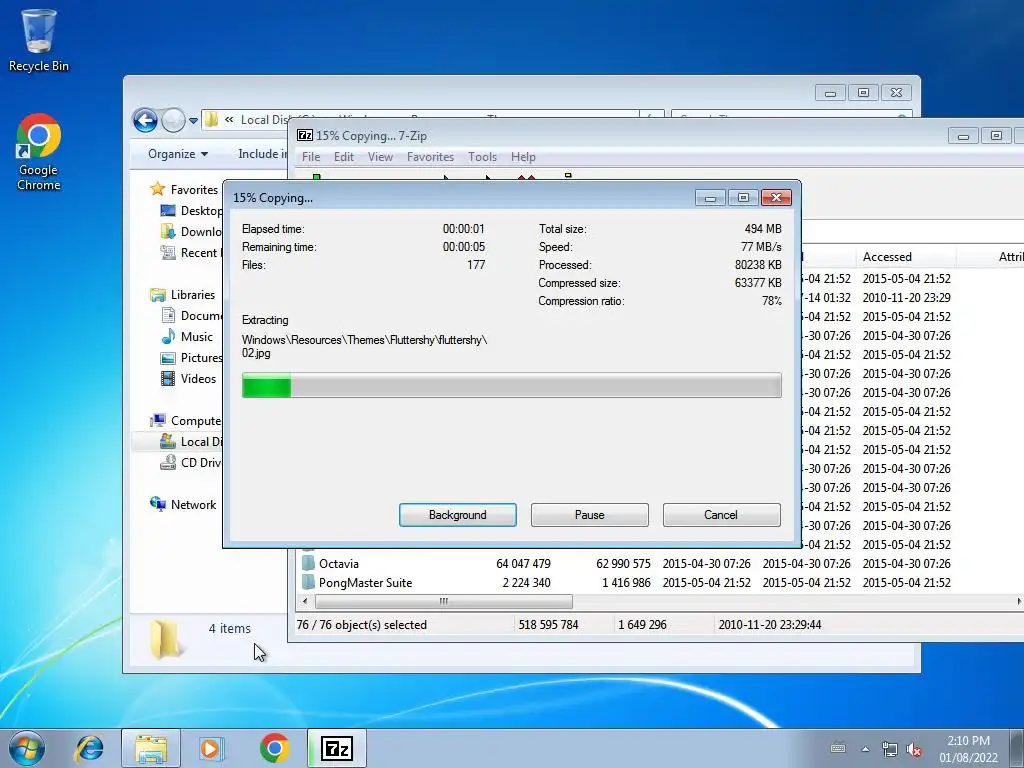This screenshot has height=768, width=1024.
Task: Click the 2010-11-20 23:29 accessed date cell
Action: coord(906,297)
